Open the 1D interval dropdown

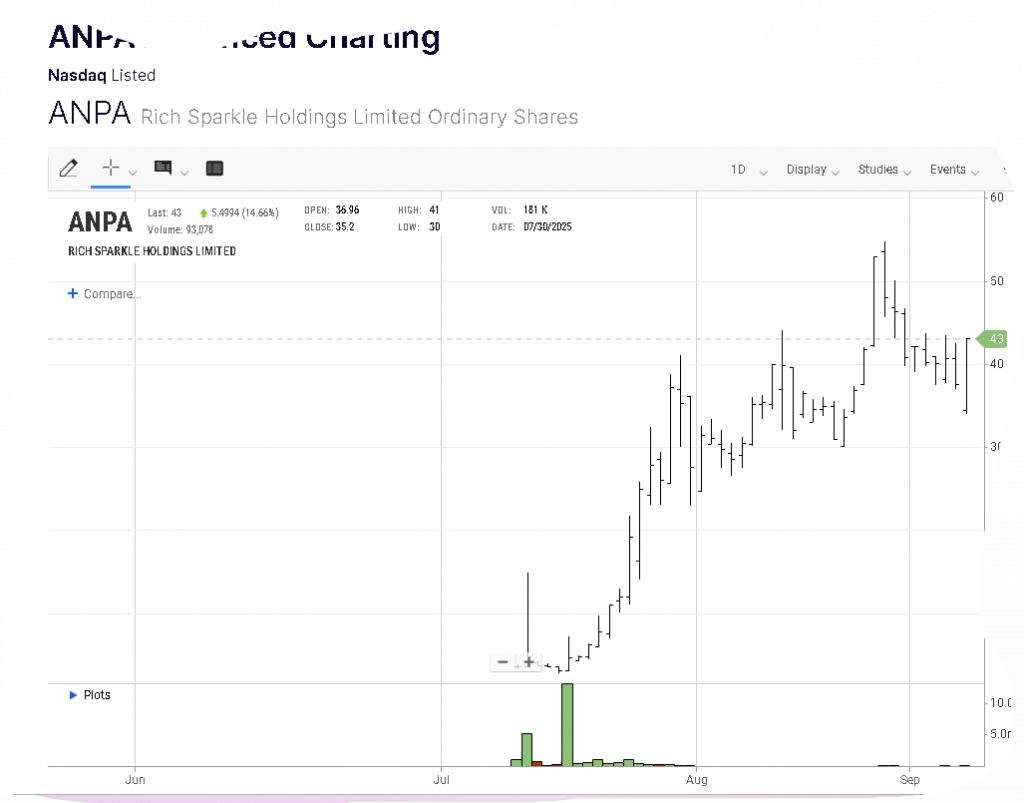749,170
